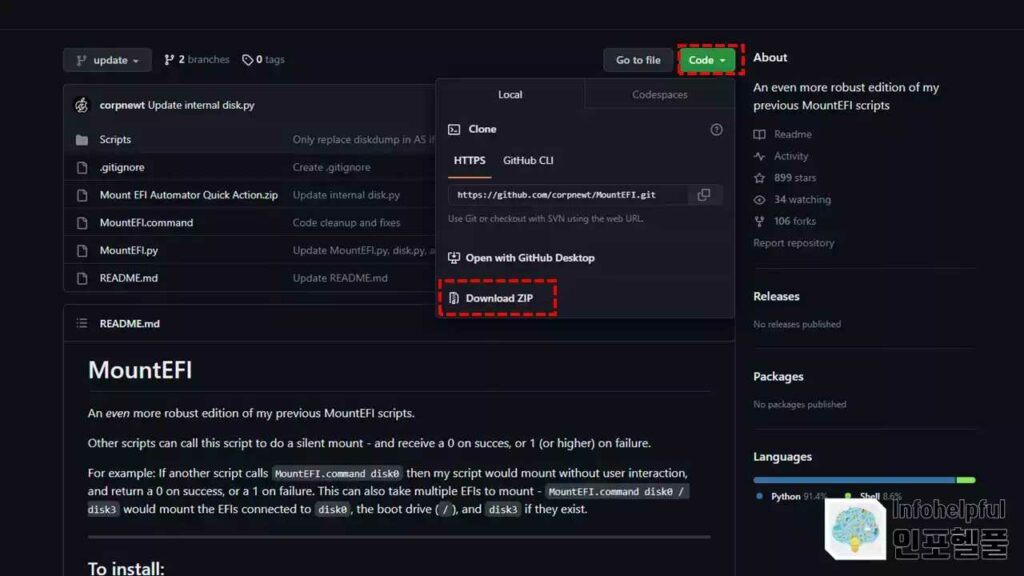Click the Go to file button
Viewport: 1024px width, 576px height.
(x=637, y=60)
